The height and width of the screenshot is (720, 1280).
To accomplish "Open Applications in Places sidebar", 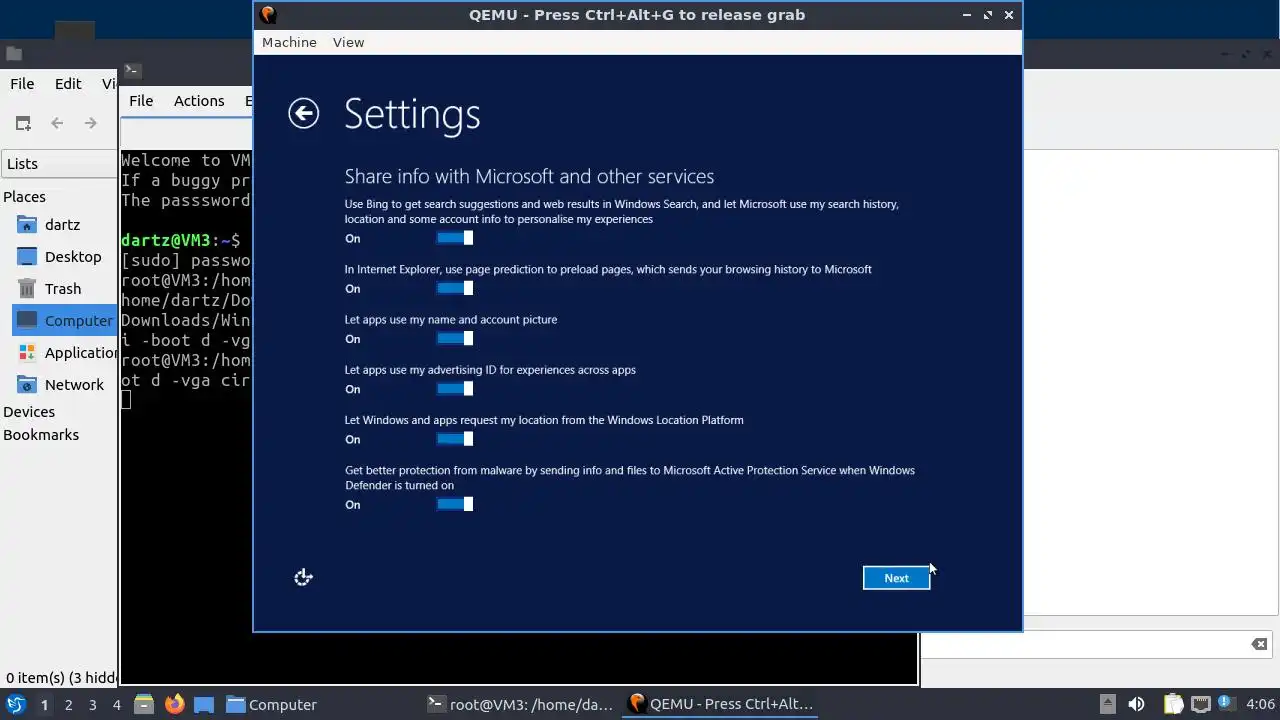I will pyautogui.click(x=65, y=353).
